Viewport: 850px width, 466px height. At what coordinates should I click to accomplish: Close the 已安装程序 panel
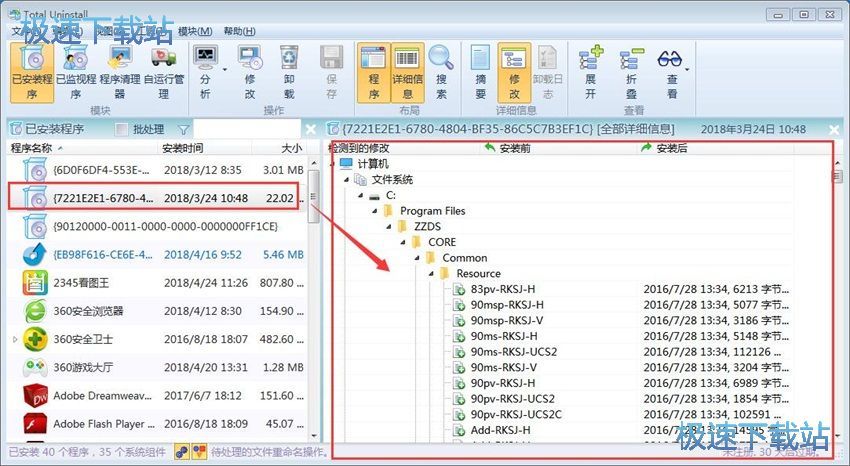coord(311,130)
